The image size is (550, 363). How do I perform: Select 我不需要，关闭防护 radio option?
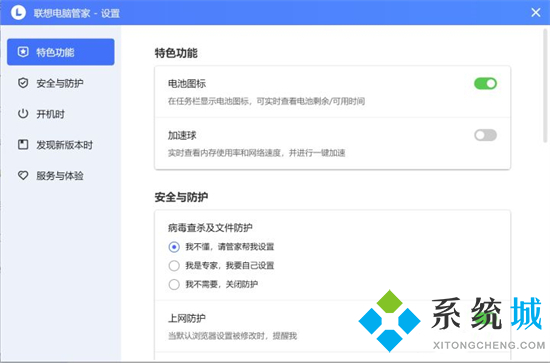[174, 284]
